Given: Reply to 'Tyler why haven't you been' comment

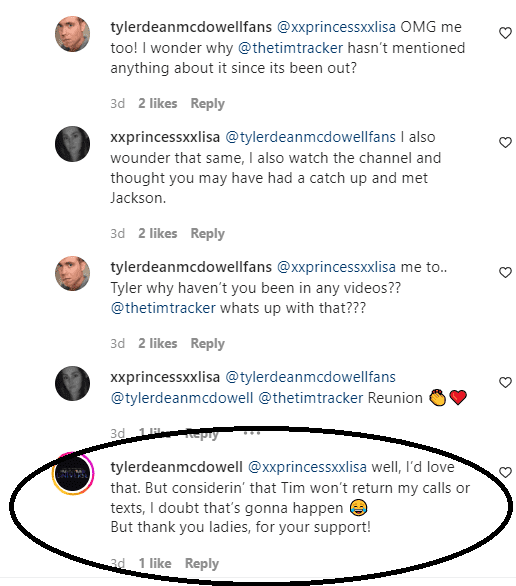Looking at the screenshot, I should pos(208,343).
